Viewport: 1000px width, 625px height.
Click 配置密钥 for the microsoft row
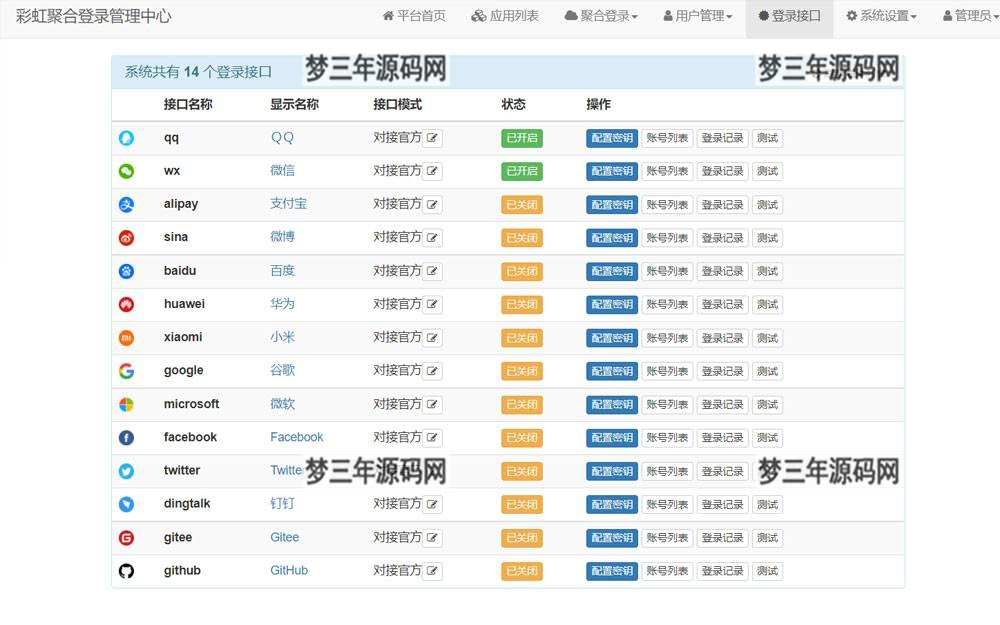pos(612,404)
